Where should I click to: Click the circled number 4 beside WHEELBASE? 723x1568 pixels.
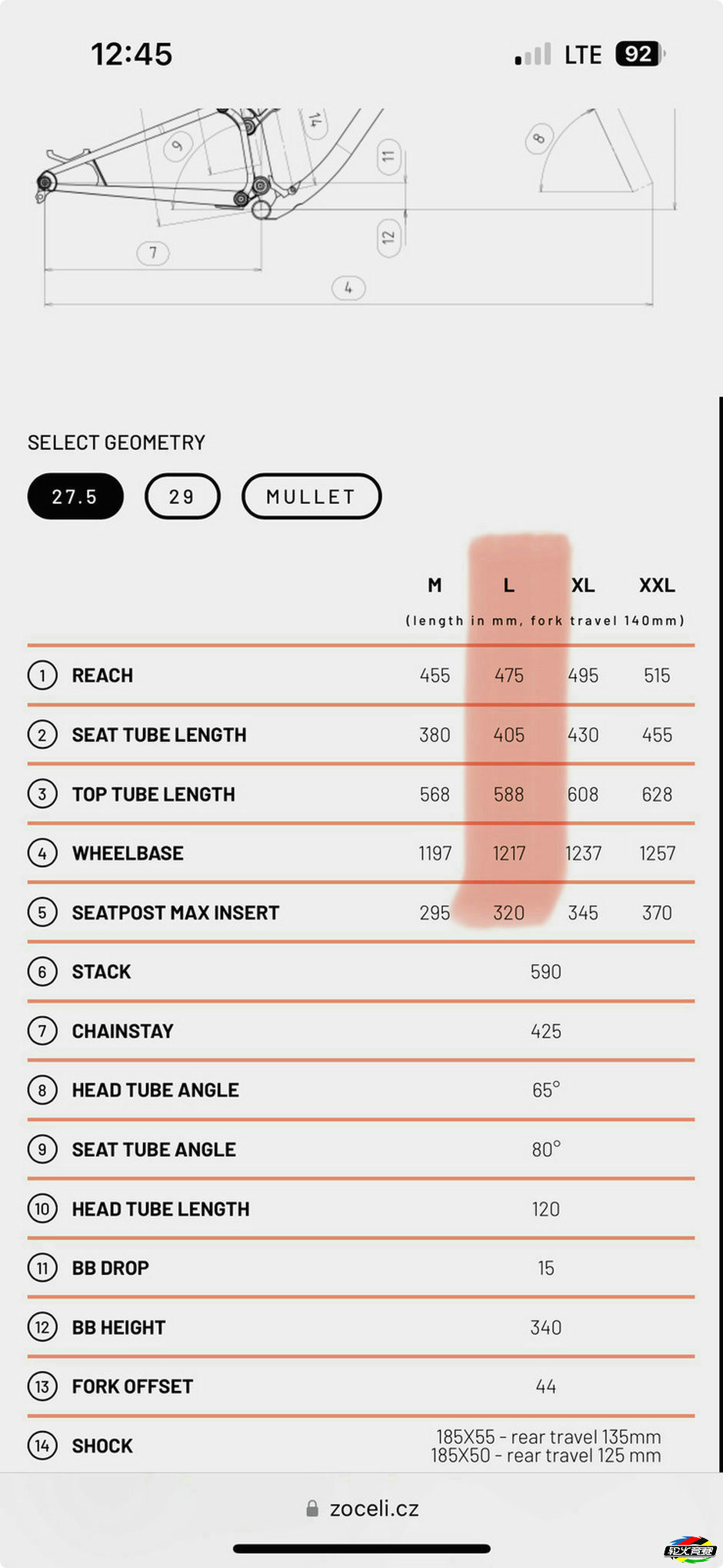click(42, 853)
